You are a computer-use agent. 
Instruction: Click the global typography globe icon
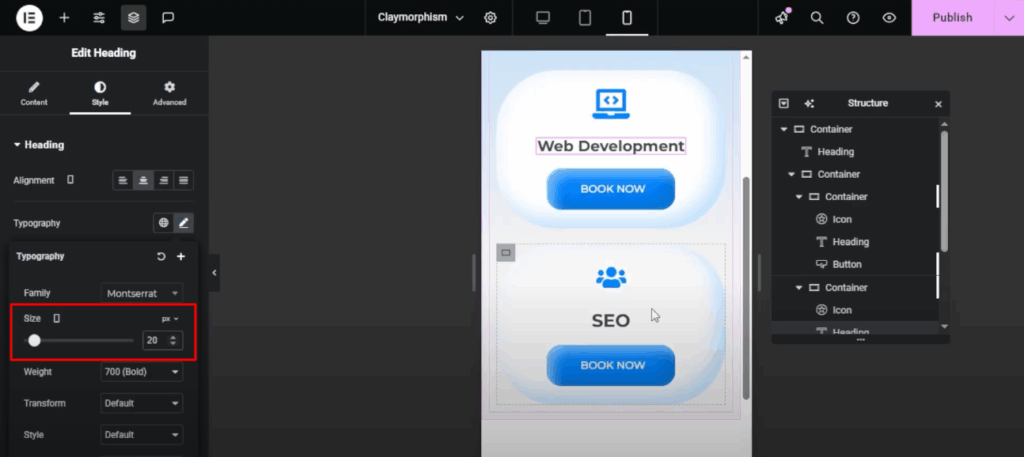click(x=163, y=223)
